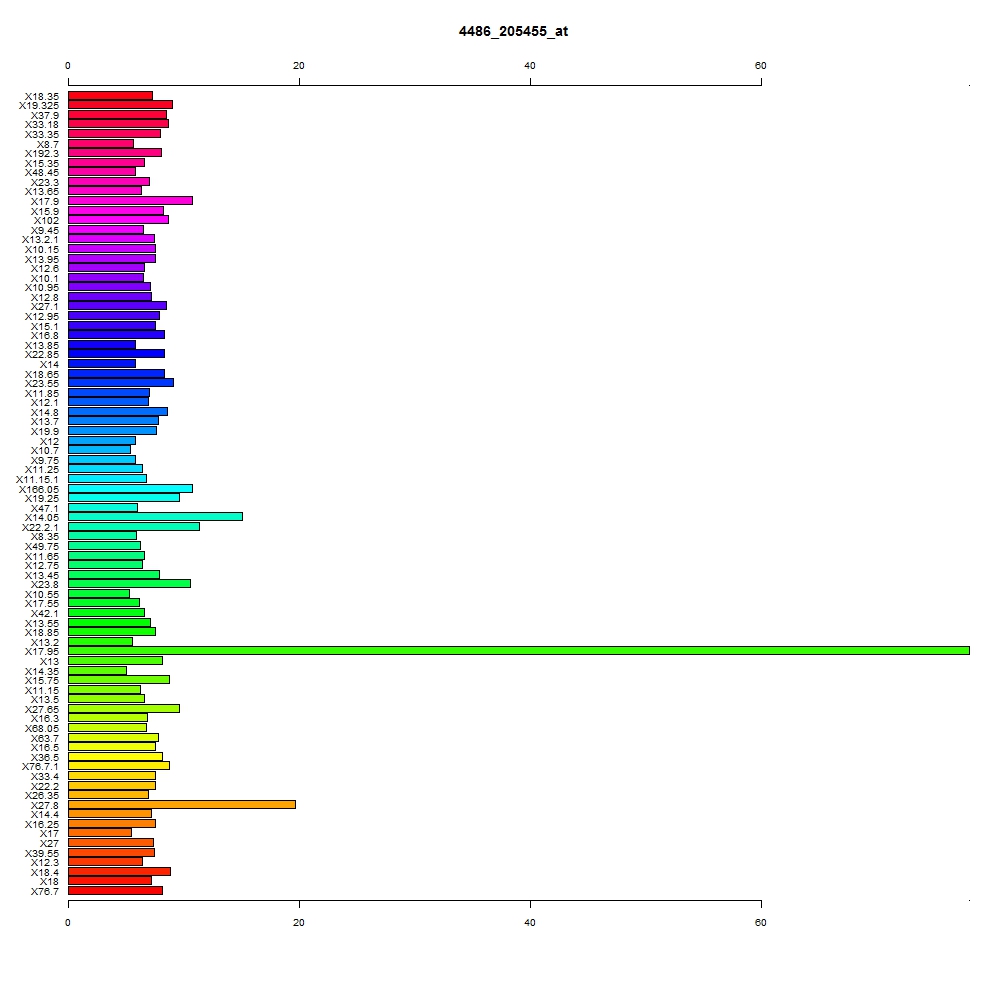
Task: Click the 0 tick on bottom axis
Action: point(68,923)
